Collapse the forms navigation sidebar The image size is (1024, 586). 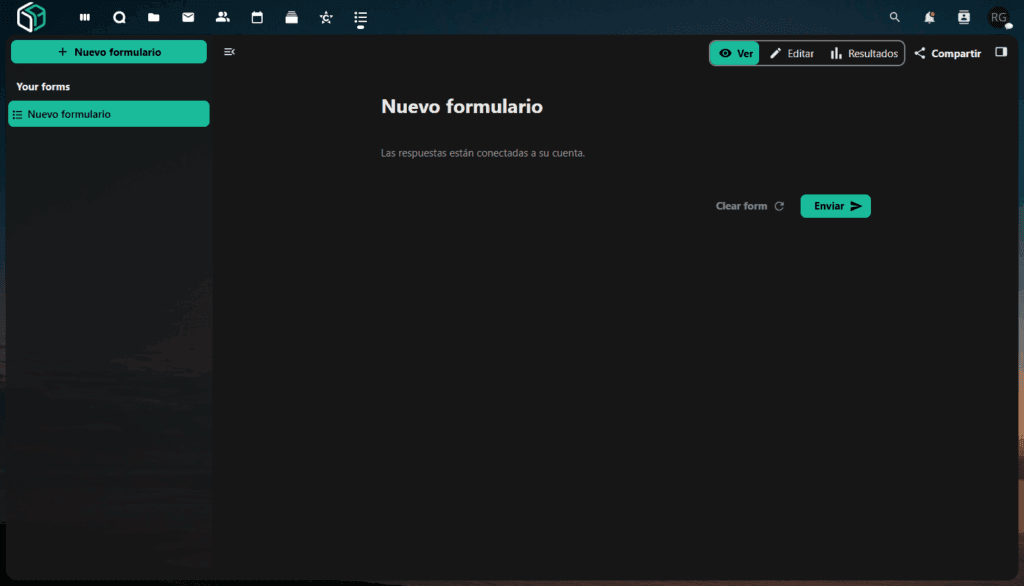tap(229, 52)
